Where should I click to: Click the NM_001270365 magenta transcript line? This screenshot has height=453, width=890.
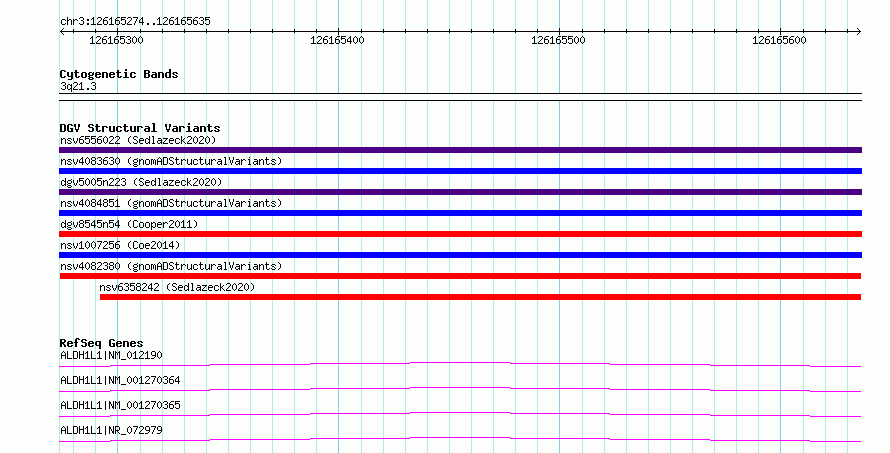pyautogui.click(x=460, y=414)
